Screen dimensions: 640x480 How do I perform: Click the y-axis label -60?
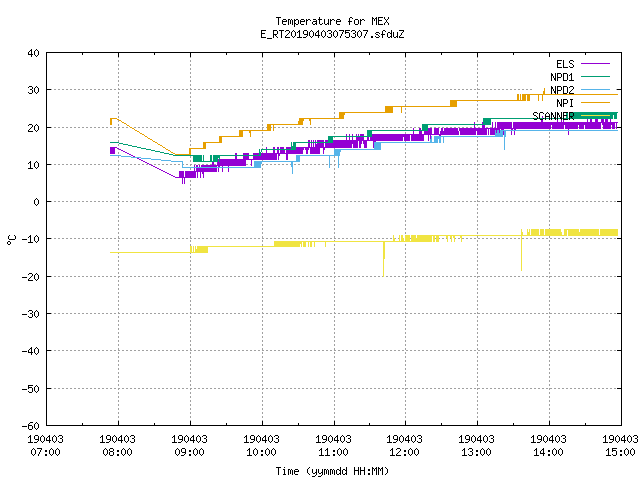tap(31, 426)
